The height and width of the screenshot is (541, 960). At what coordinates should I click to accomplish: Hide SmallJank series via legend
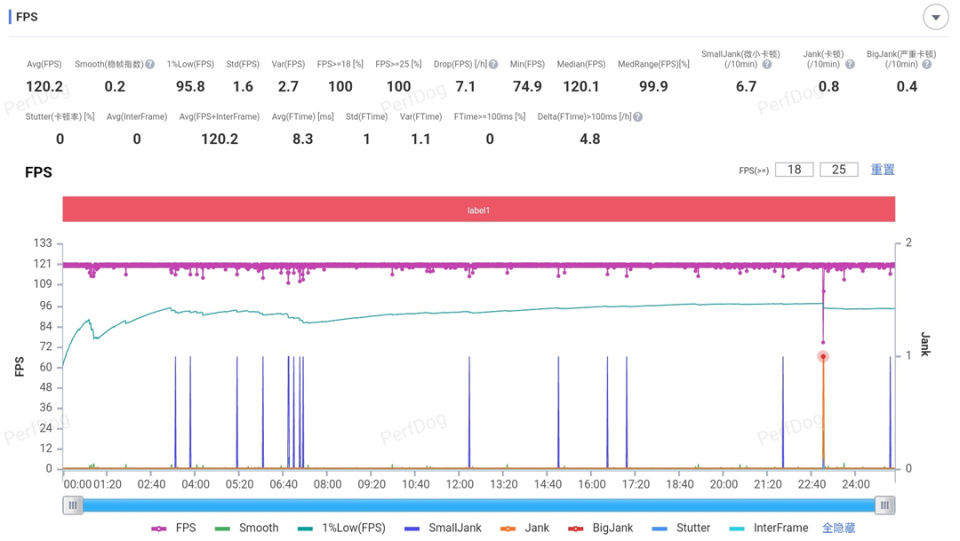[443, 528]
